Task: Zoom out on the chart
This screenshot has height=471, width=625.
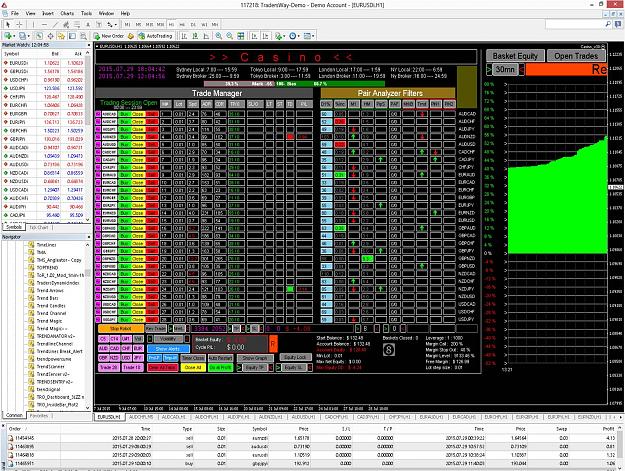Action: click(x=230, y=36)
